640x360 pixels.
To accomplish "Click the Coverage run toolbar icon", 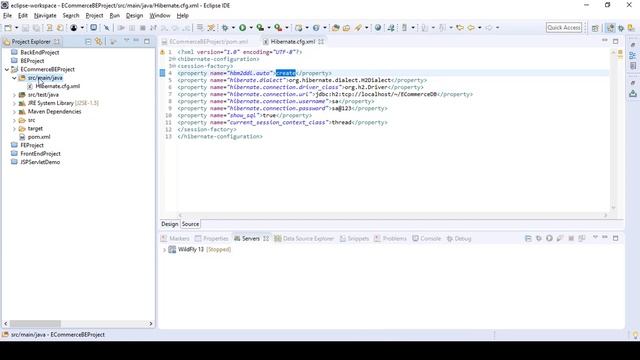I will point(260,28).
